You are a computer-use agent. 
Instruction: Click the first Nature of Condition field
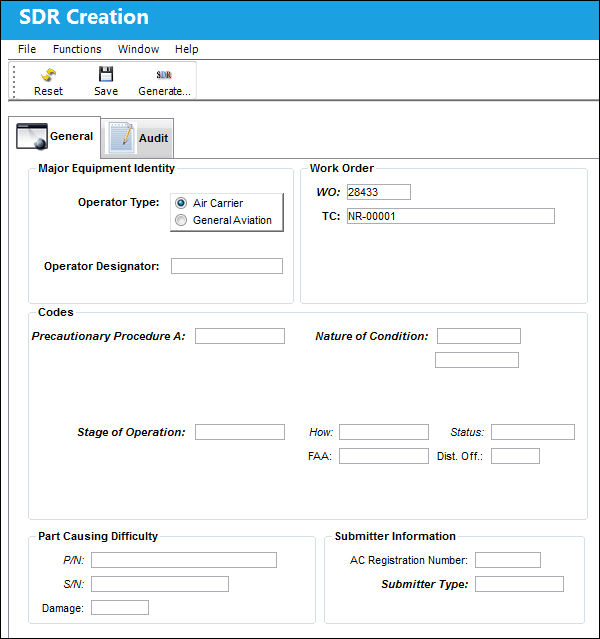[x=479, y=336]
